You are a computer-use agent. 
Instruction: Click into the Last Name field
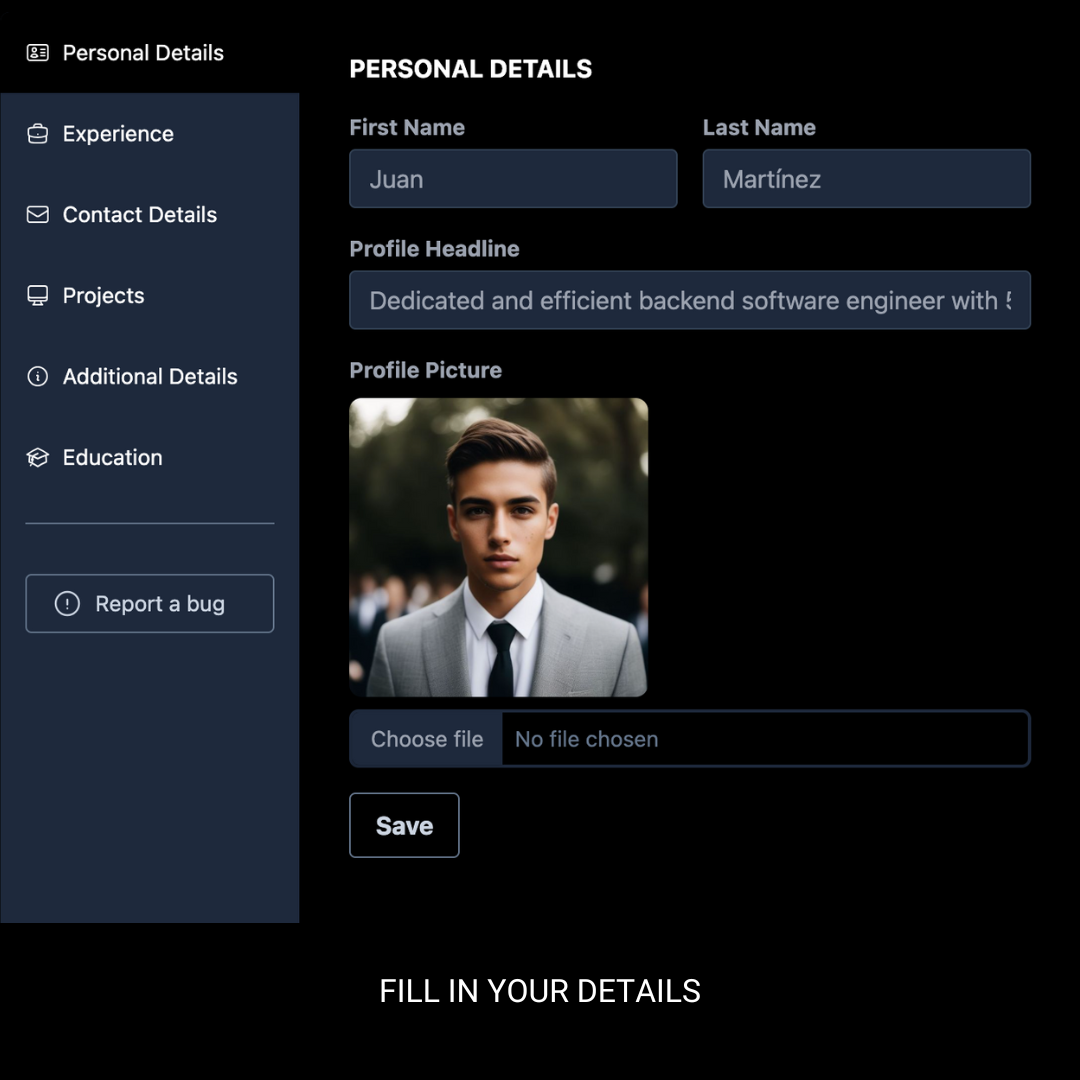[x=866, y=179]
